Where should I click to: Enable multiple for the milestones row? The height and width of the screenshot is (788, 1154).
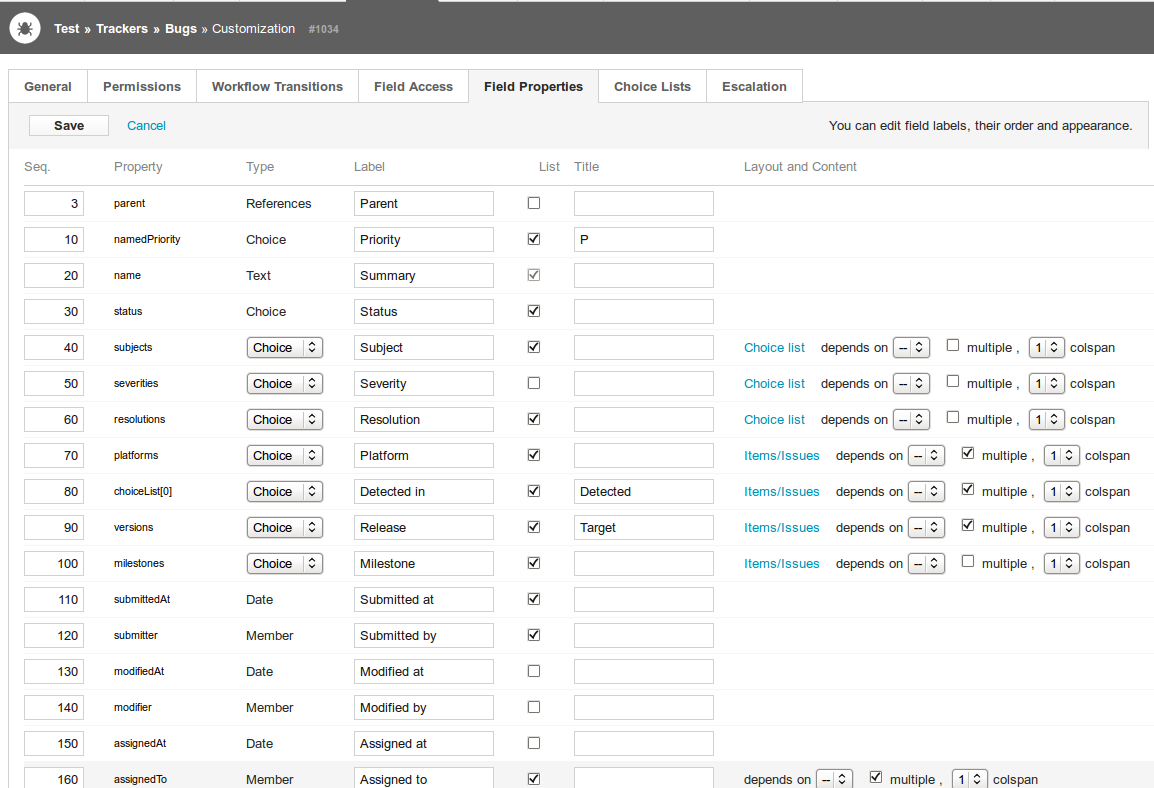coord(968,561)
